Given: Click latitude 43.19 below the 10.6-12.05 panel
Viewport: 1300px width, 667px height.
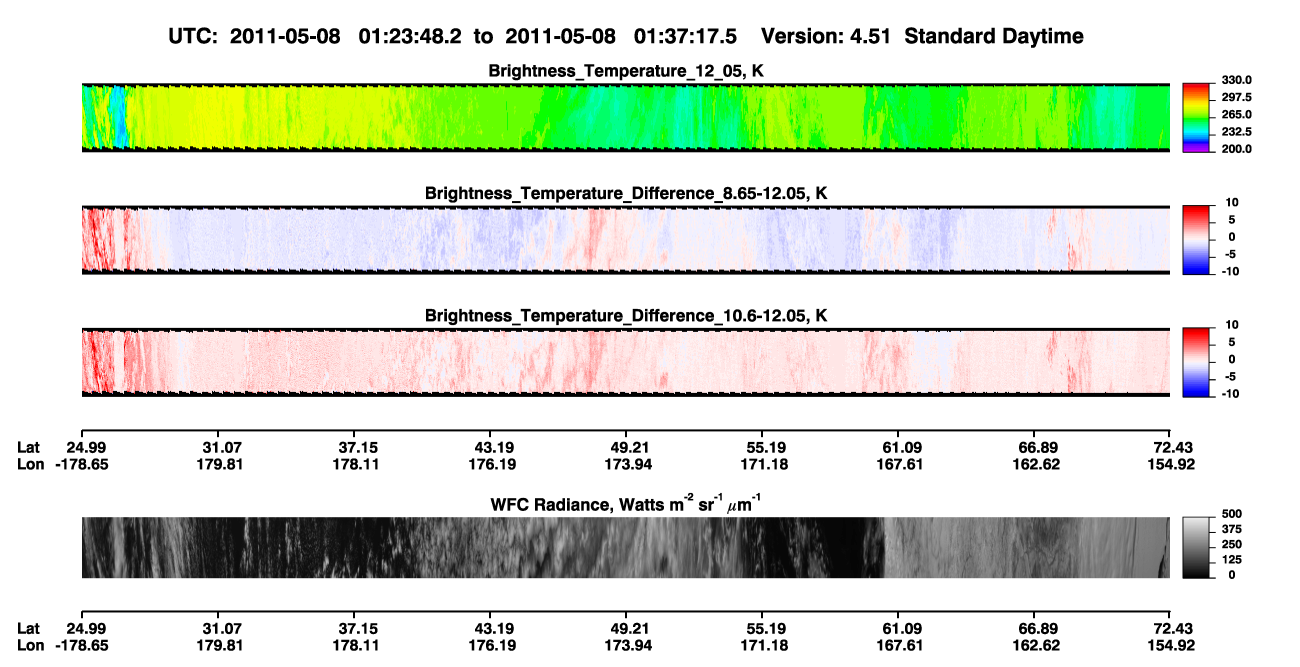Looking at the screenshot, I should point(492,447).
